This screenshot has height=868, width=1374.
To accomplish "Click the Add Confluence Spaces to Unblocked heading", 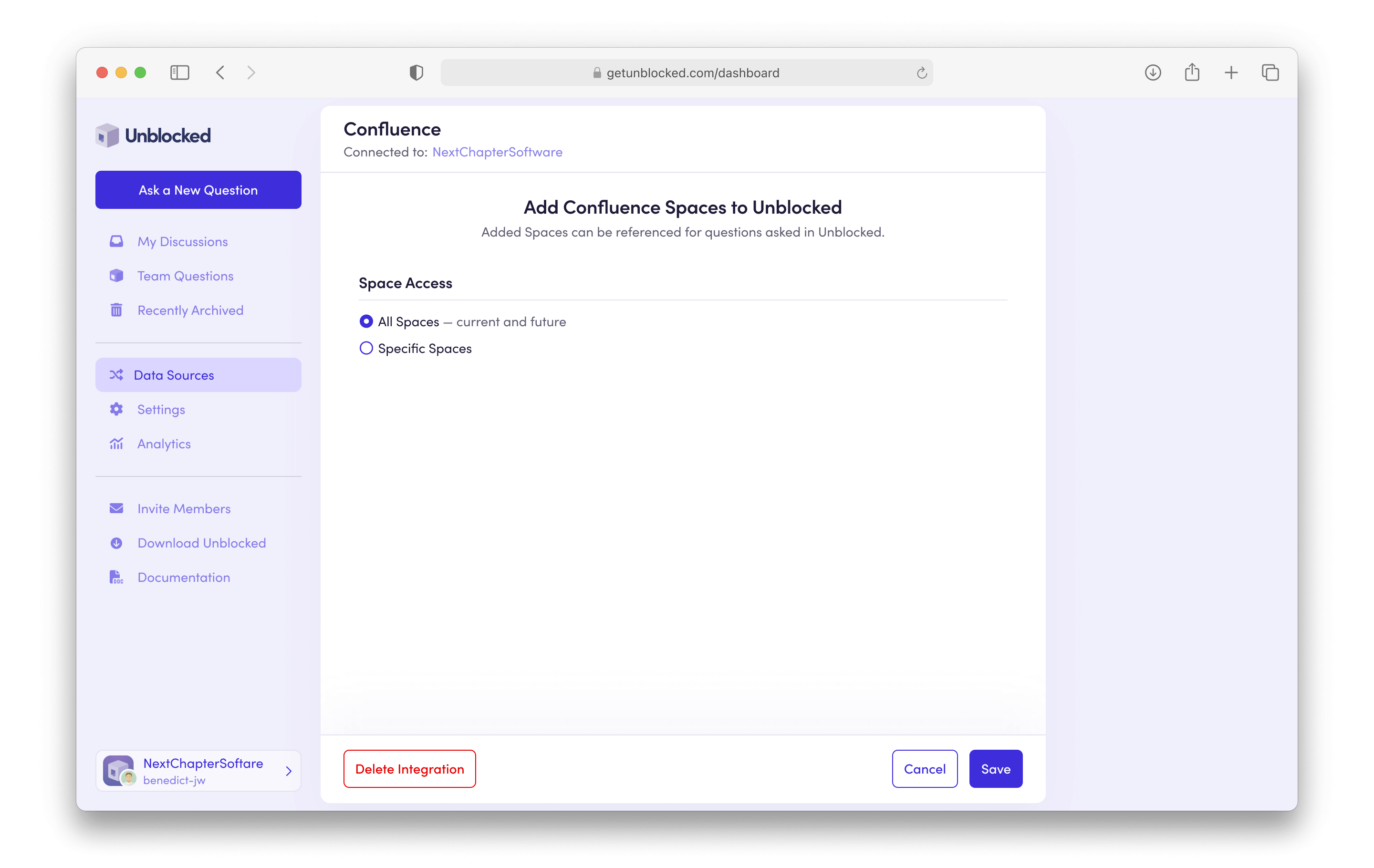I will coord(682,207).
